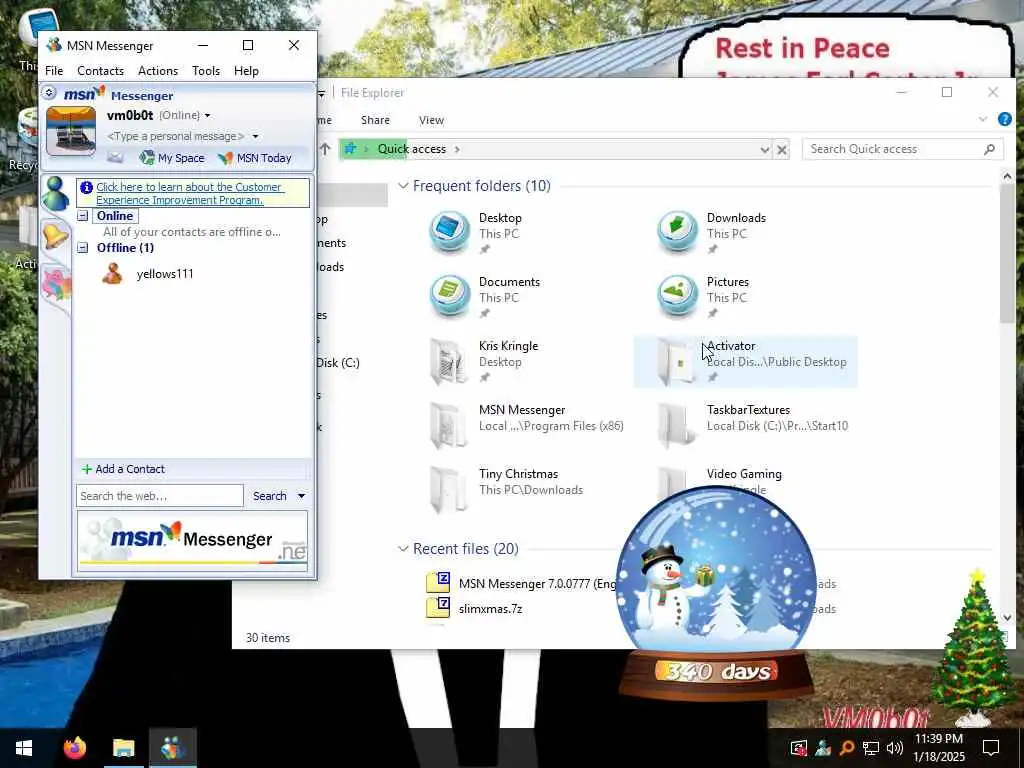Select the Kris Kringle folder

[517, 360]
